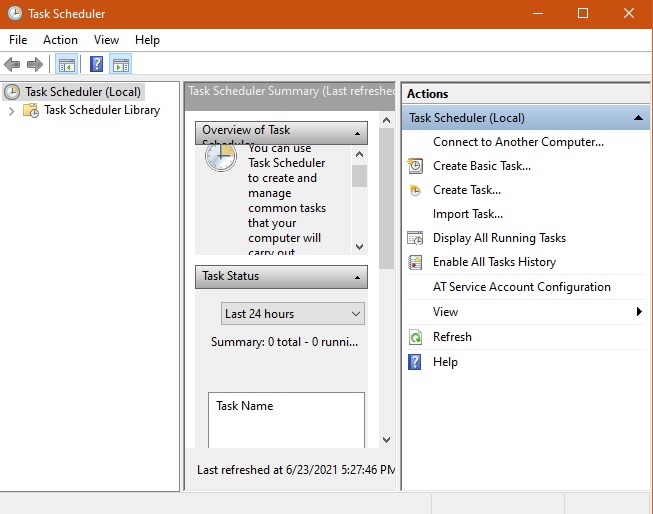Toggle the Show/Hide Console Tree toolbar icon
The height and width of the screenshot is (514, 653).
pyautogui.click(x=67, y=65)
